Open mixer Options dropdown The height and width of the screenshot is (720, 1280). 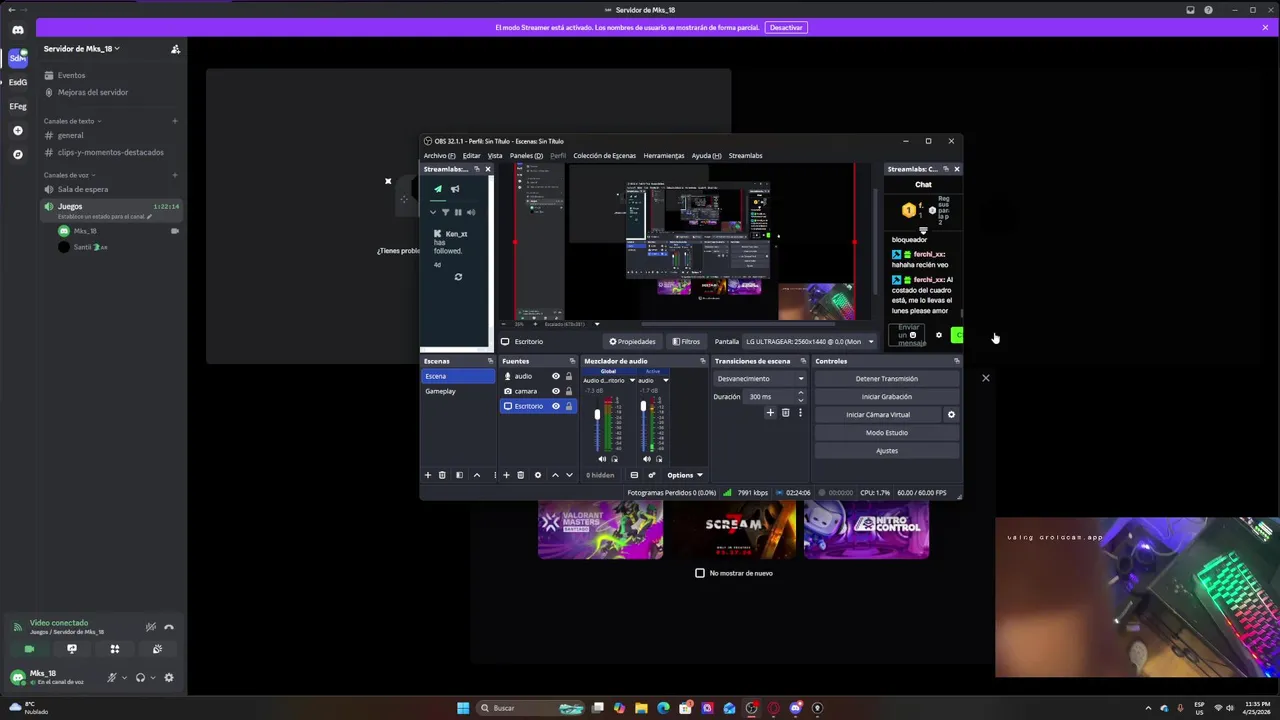point(685,475)
